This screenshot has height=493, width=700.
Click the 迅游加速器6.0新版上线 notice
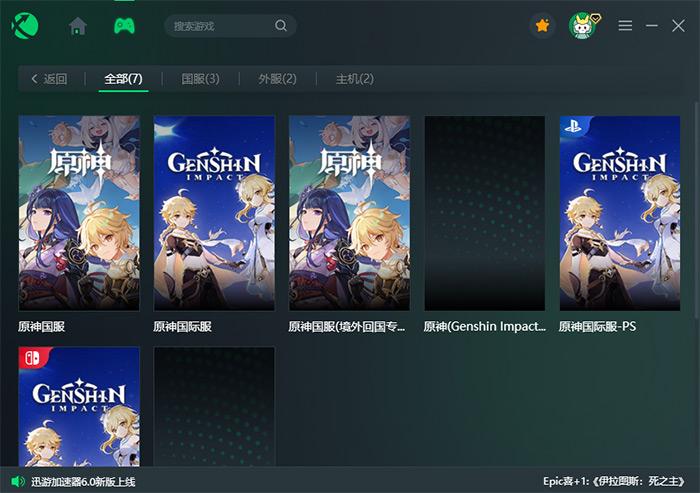tap(82, 481)
